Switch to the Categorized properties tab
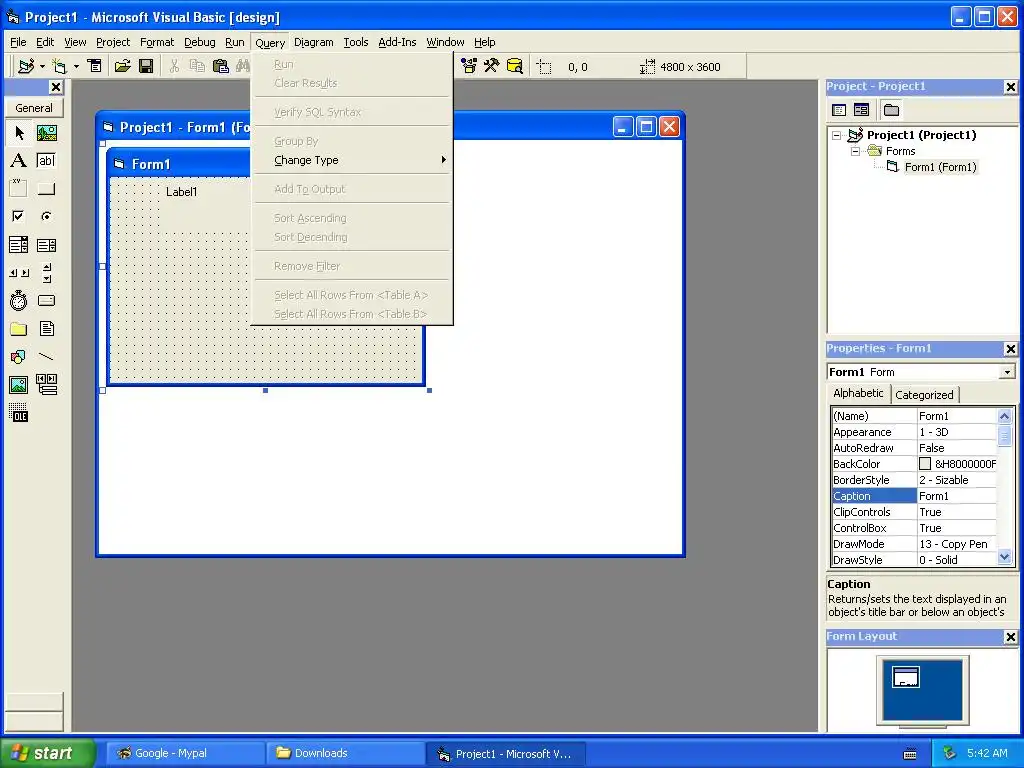The image size is (1024, 768). (x=924, y=395)
